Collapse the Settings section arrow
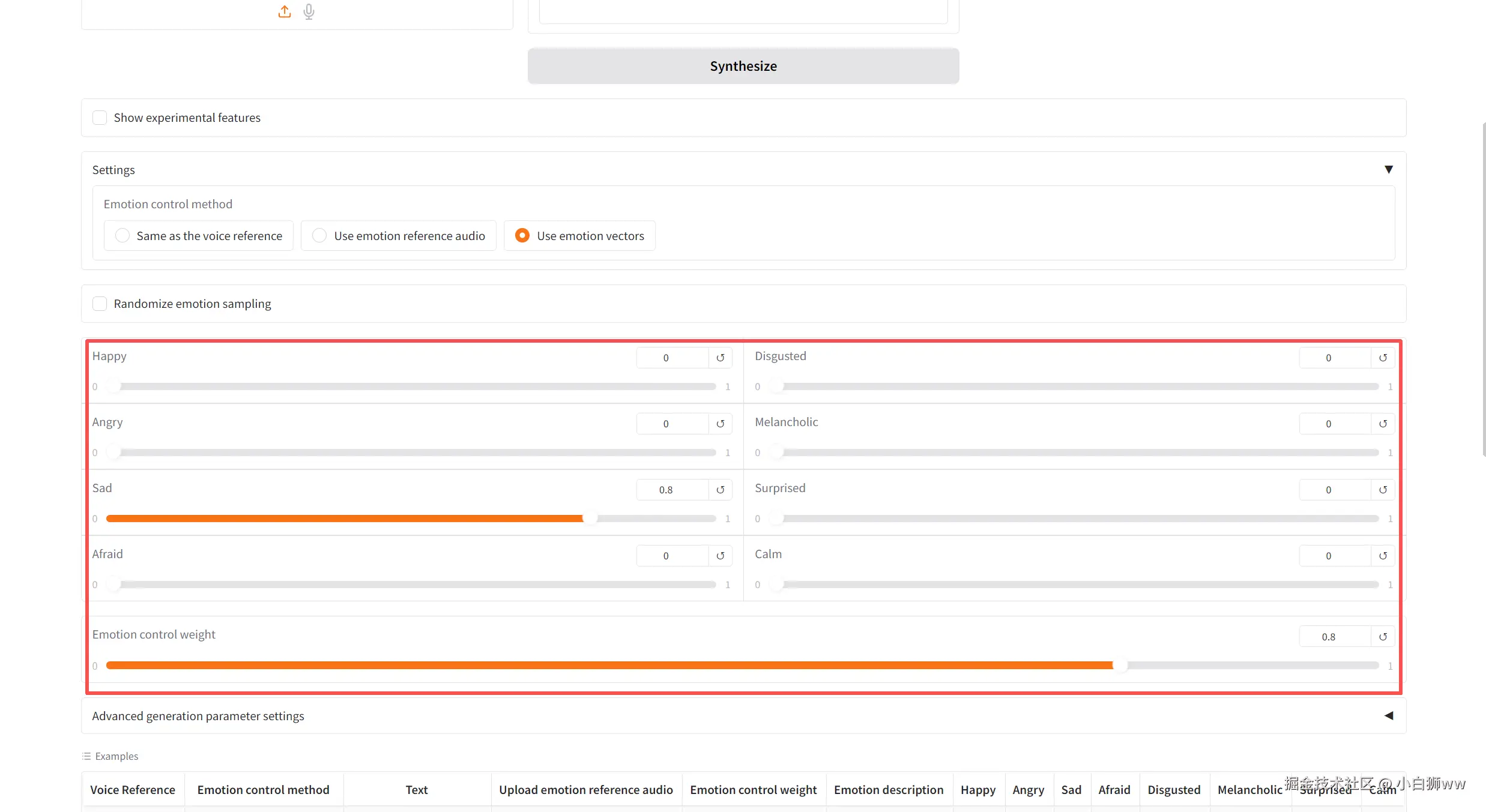The width and height of the screenshot is (1486, 812). pyautogui.click(x=1388, y=170)
